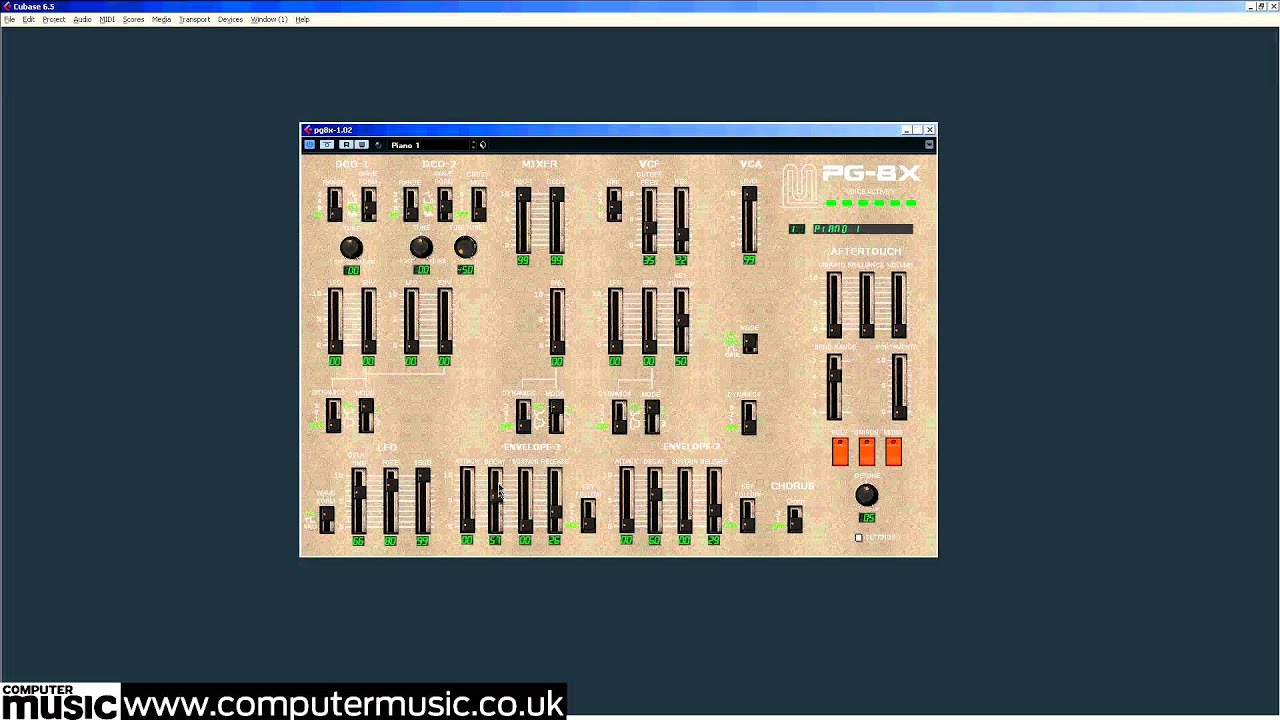Image resolution: width=1280 pixels, height=720 pixels.
Task: Open the Project menu
Action: point(54,19)
